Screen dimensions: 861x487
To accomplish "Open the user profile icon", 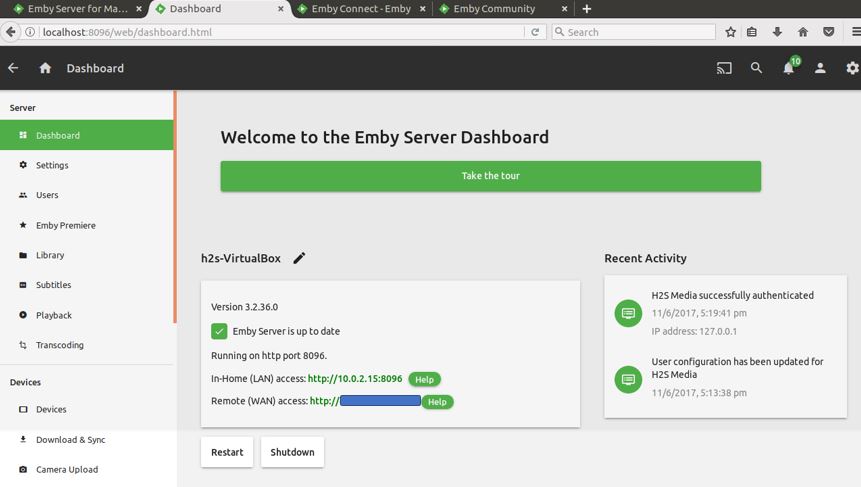I will coord(820,68).
